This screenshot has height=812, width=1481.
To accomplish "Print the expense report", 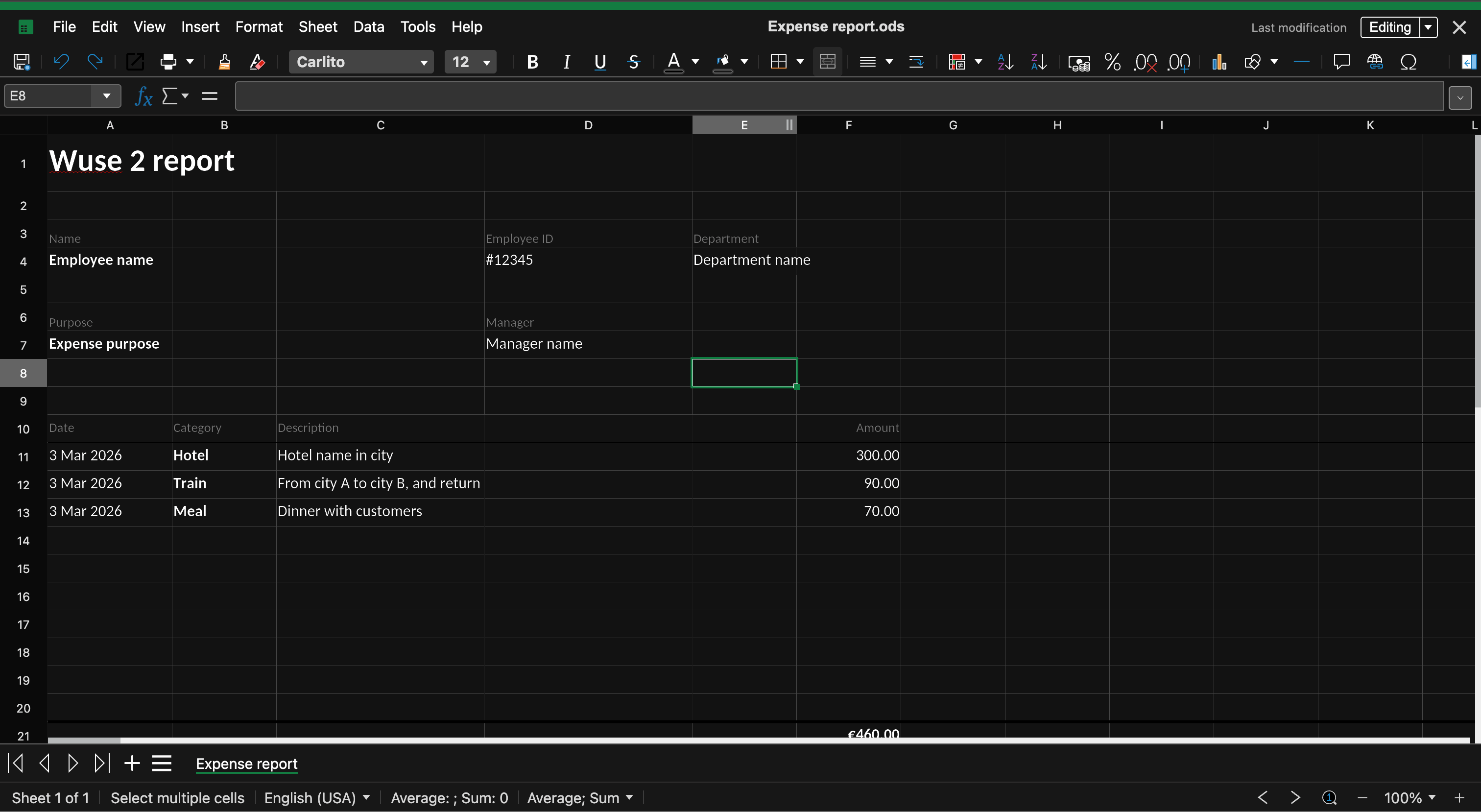I will 169,62.
